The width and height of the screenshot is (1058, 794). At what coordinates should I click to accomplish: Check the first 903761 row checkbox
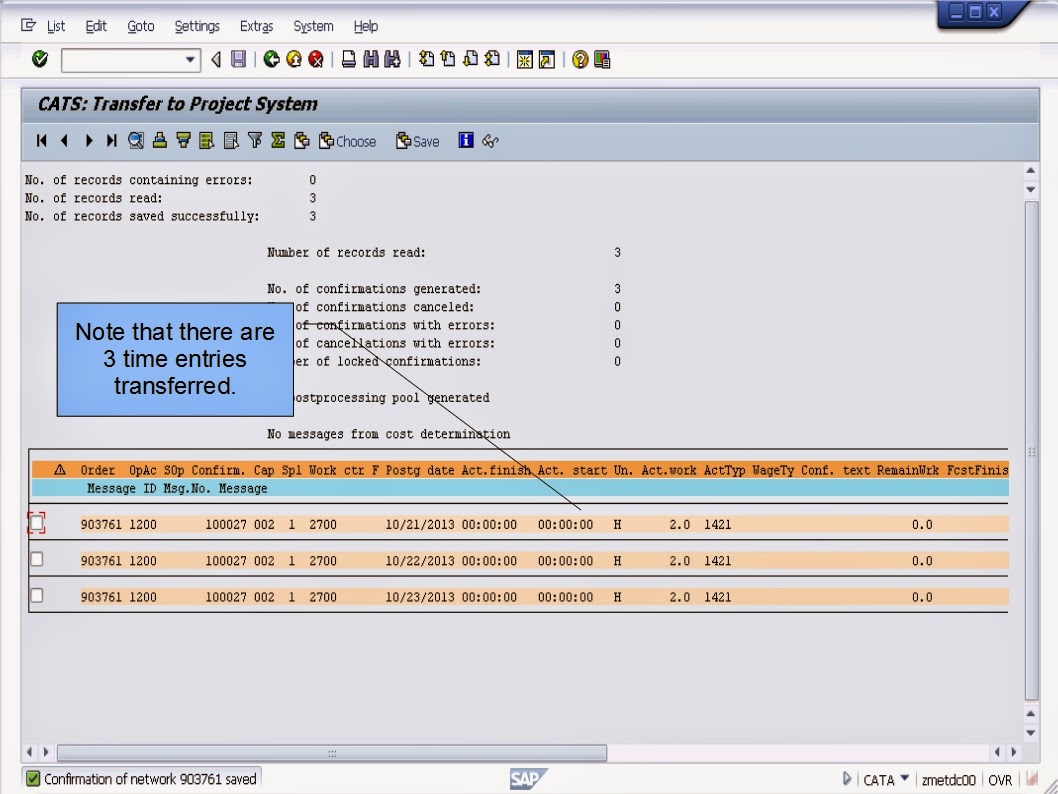pyautogui.click(x=36, y=523)
